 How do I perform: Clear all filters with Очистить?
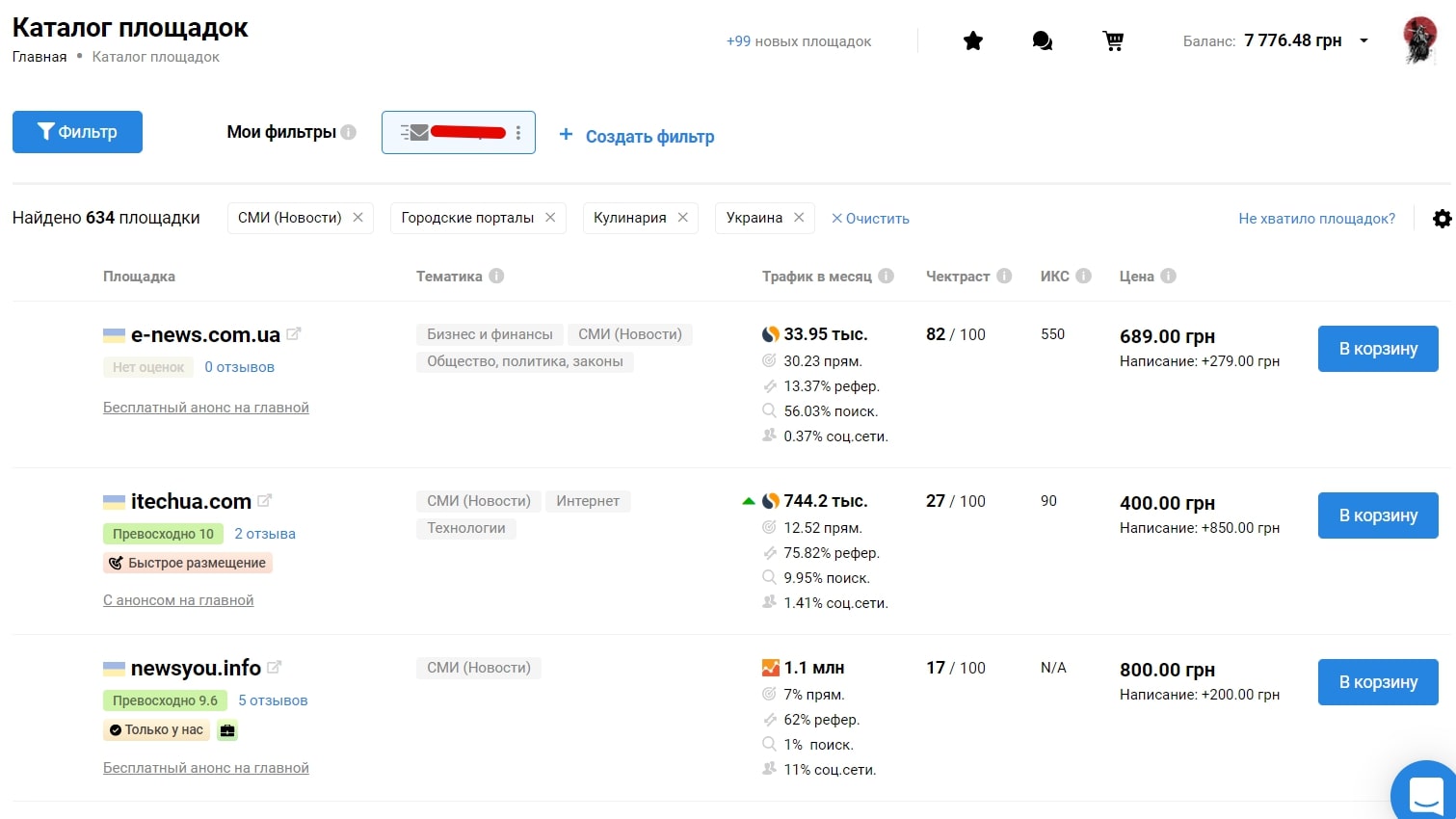click(870, 219)
